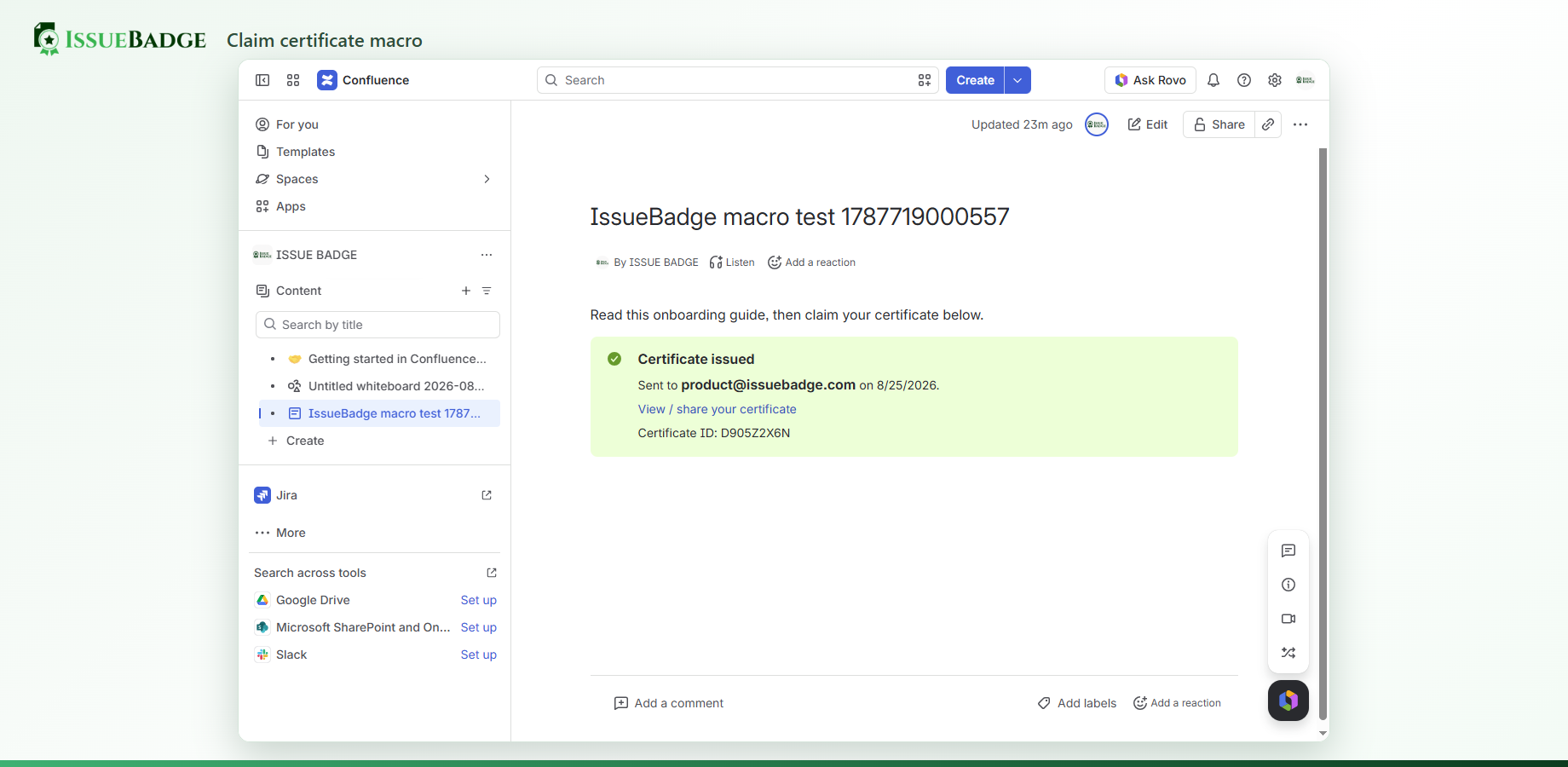Open the content tree filter icon
The width and height of the screenshot is (1568, 767).
[x=487, y=291]
